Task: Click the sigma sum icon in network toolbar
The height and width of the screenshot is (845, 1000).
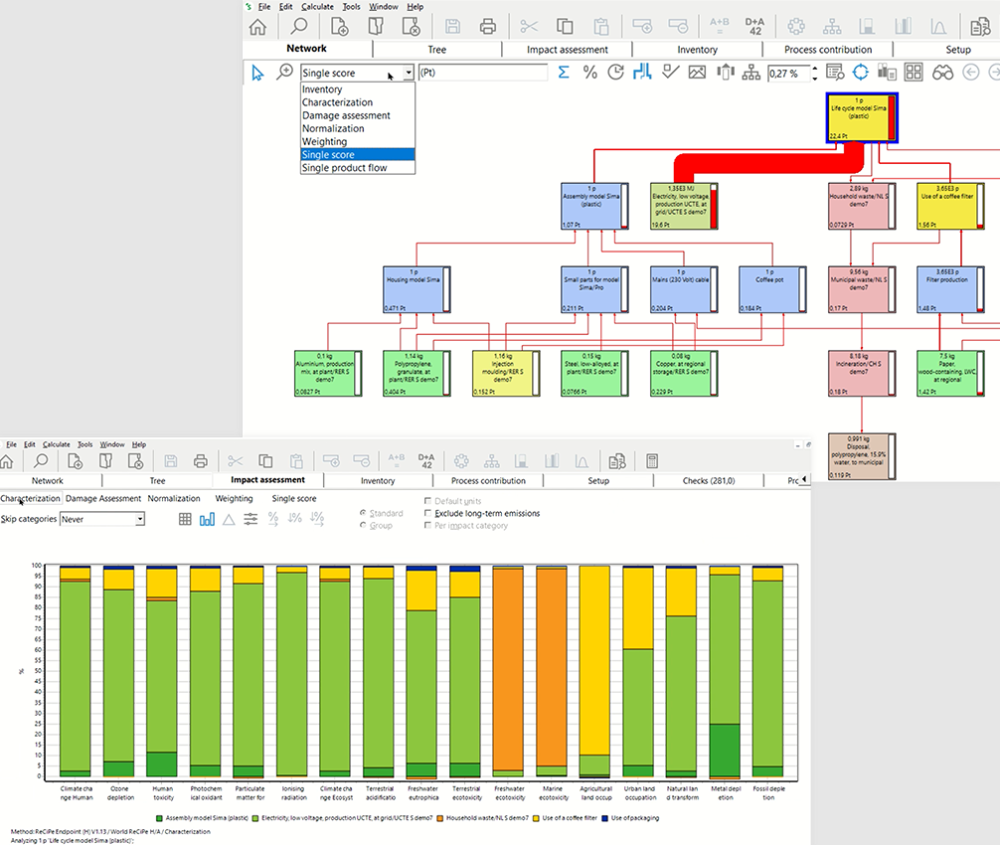Action: pyautogui.click(x=564, y=72)
